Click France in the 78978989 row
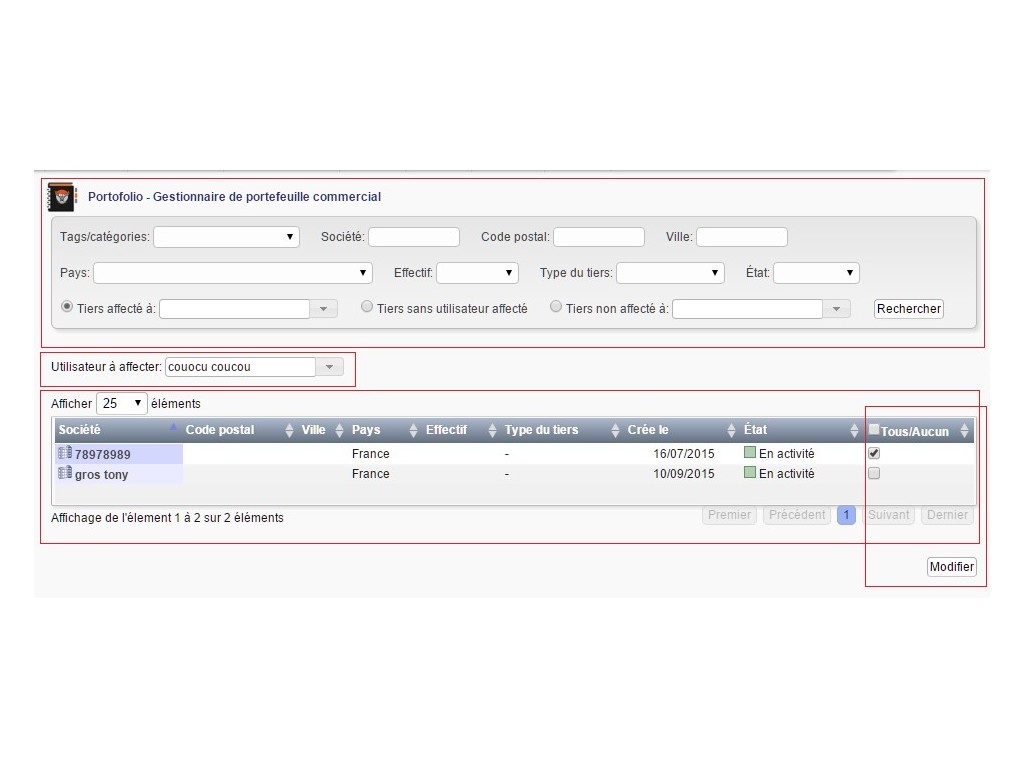The image size is (1024, 768). pos(370,454)
